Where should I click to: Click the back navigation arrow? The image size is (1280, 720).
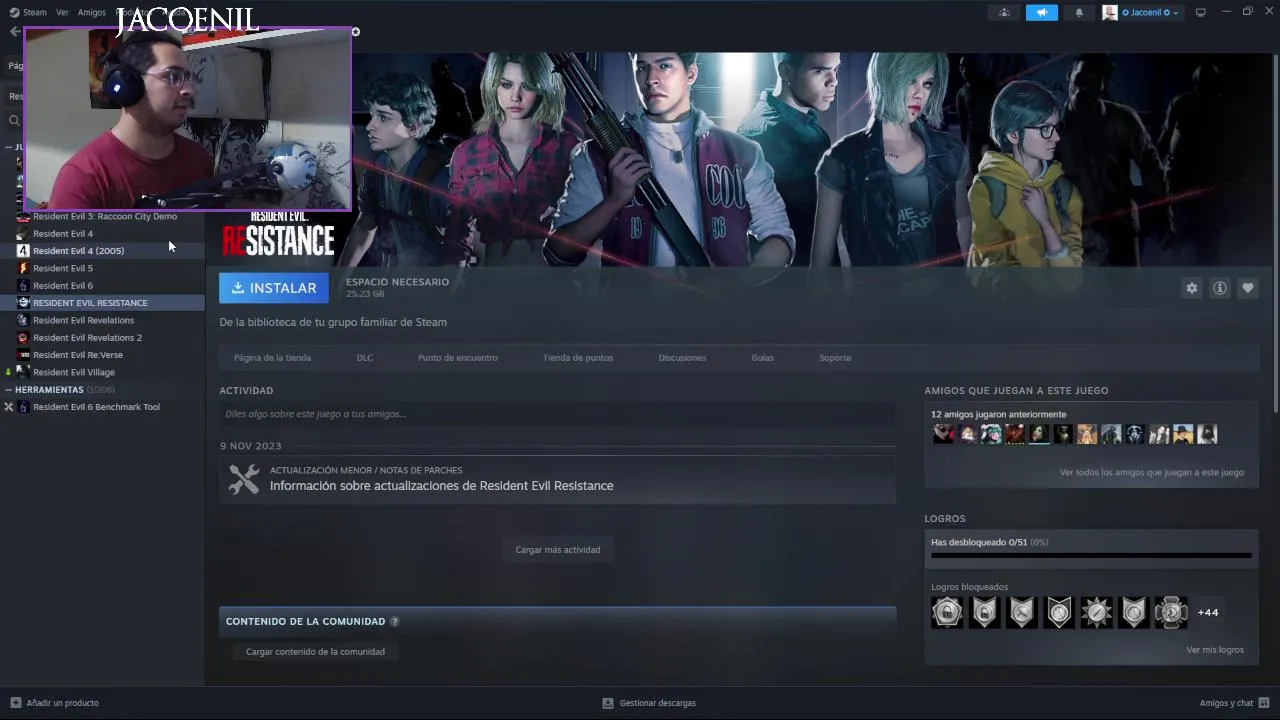click(13, 31)
